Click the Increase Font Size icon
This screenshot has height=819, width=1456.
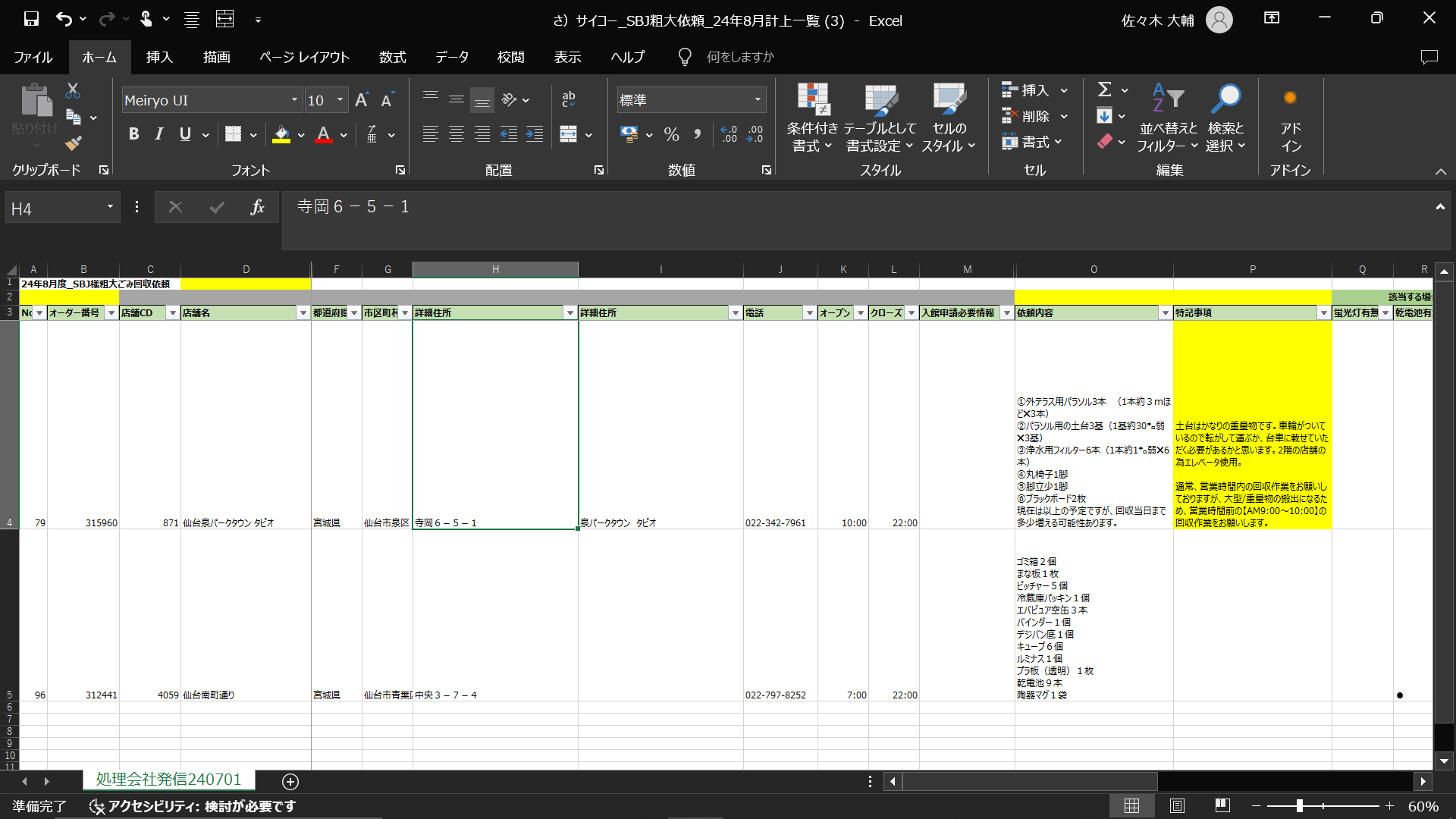point(362,100)
